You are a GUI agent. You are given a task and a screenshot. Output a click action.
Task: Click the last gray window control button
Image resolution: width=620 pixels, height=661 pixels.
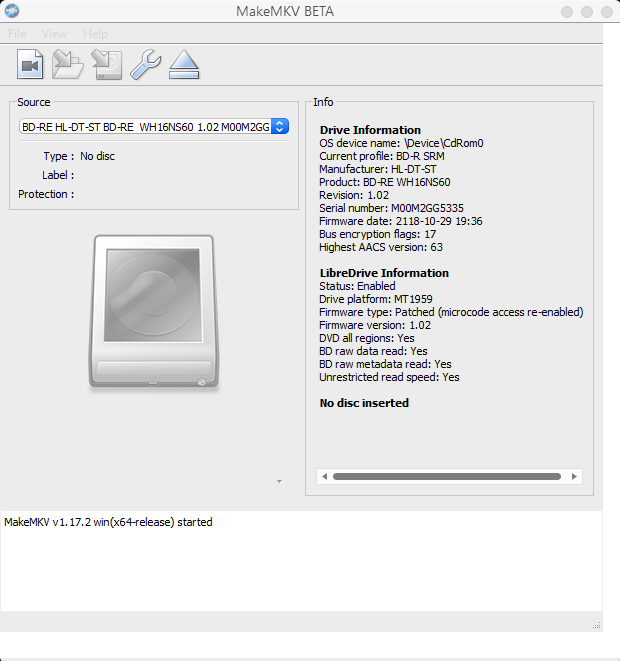(607, 12)
